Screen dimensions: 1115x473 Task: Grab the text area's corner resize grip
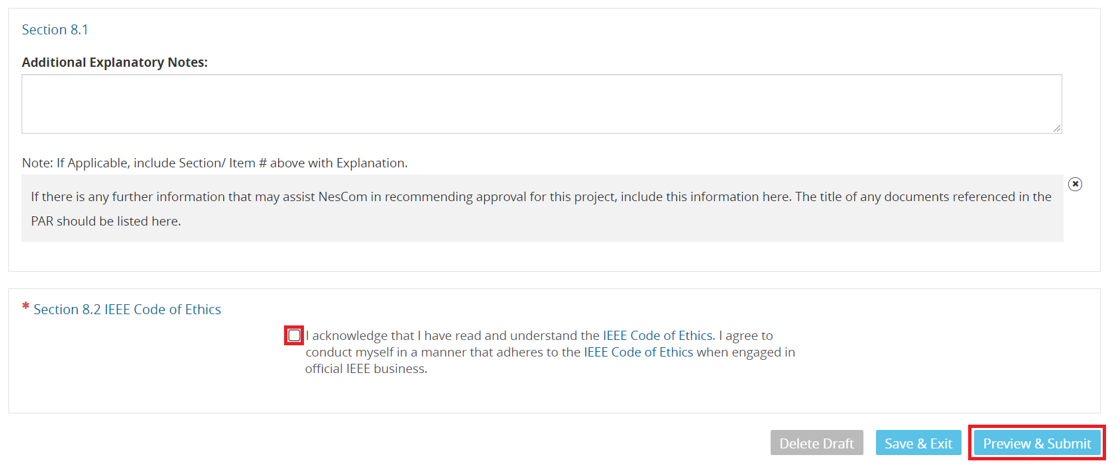coord(1057,128)
